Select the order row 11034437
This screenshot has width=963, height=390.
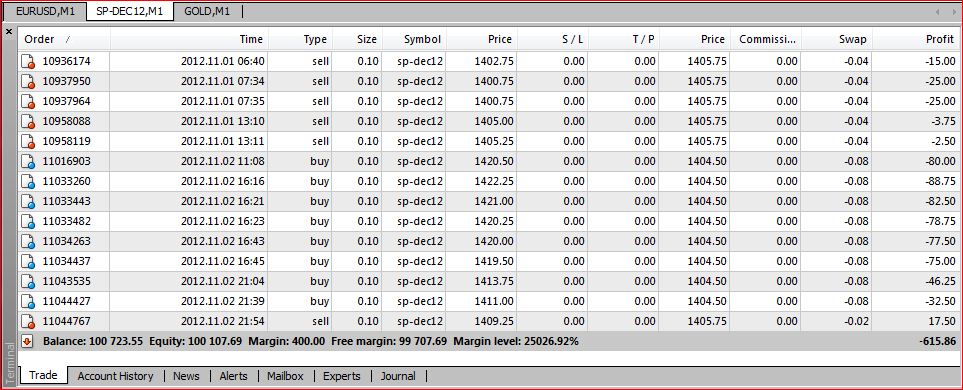pos(489,261)
